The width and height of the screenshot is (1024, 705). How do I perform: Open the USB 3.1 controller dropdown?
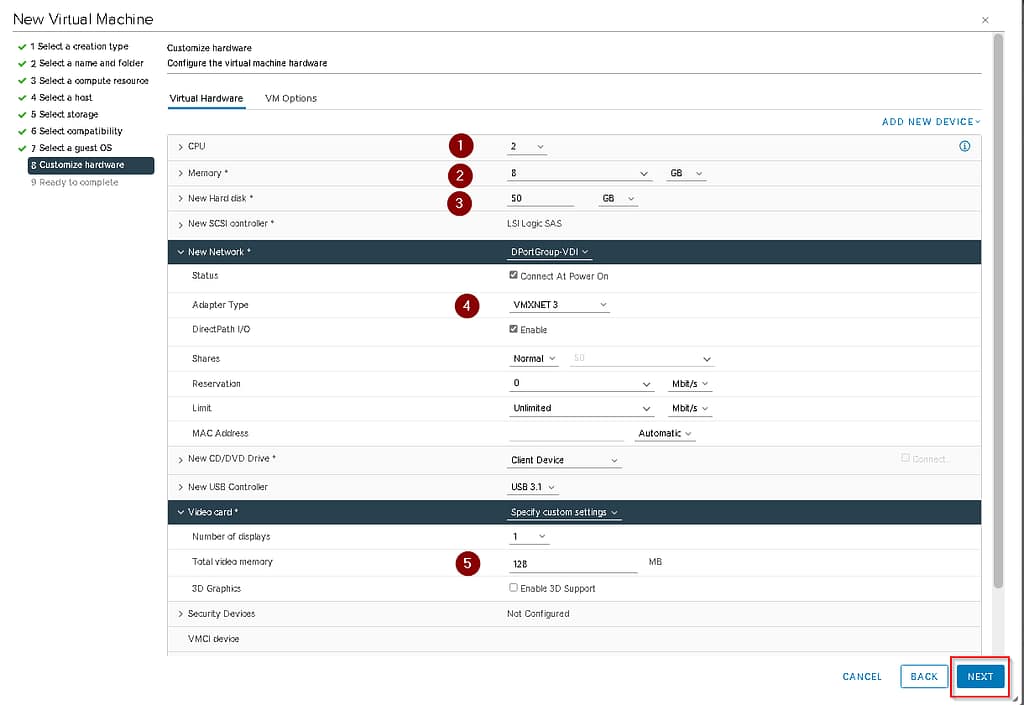point(533,487)
